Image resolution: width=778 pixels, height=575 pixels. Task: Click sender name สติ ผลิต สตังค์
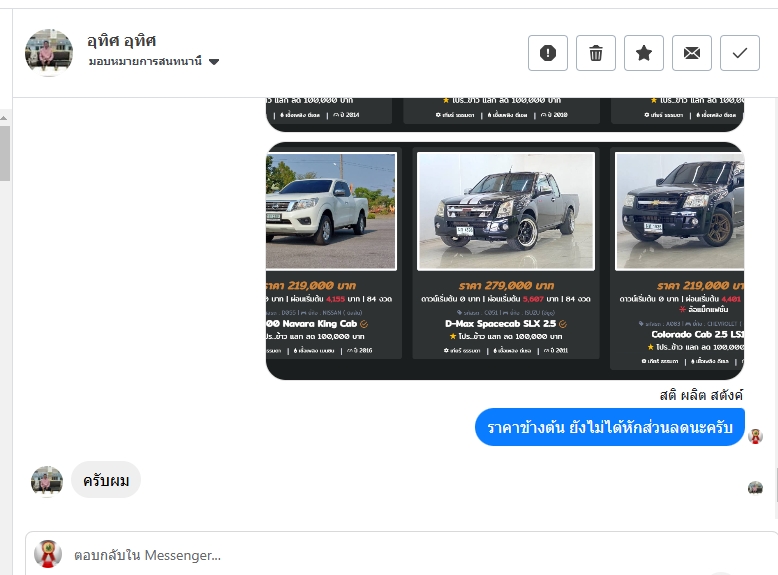click(701, 395)
